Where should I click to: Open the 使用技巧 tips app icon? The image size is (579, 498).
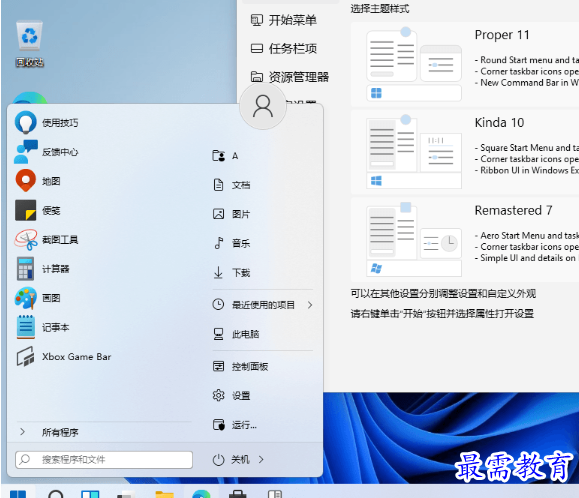(x=25, y=122)
